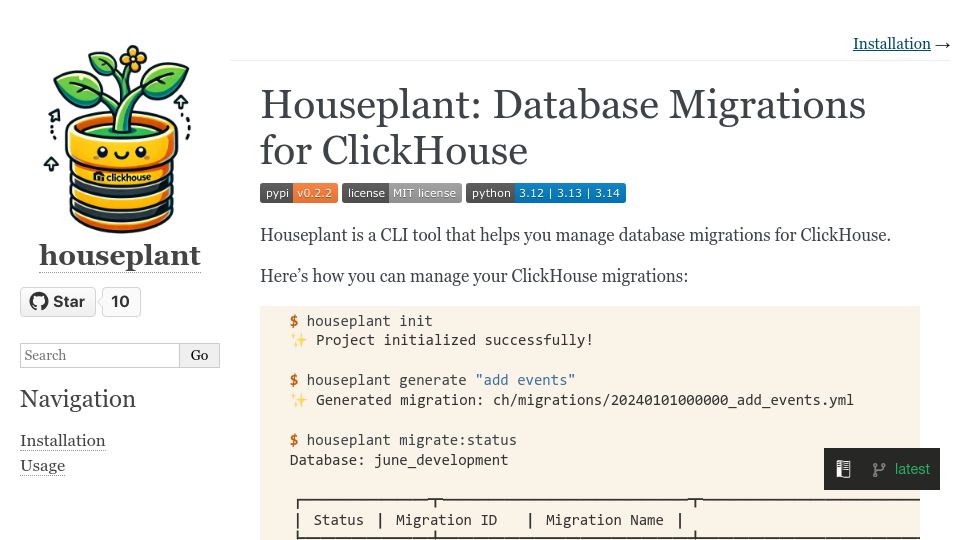Click 'Project initialized successfully!' line

point(454,340)
